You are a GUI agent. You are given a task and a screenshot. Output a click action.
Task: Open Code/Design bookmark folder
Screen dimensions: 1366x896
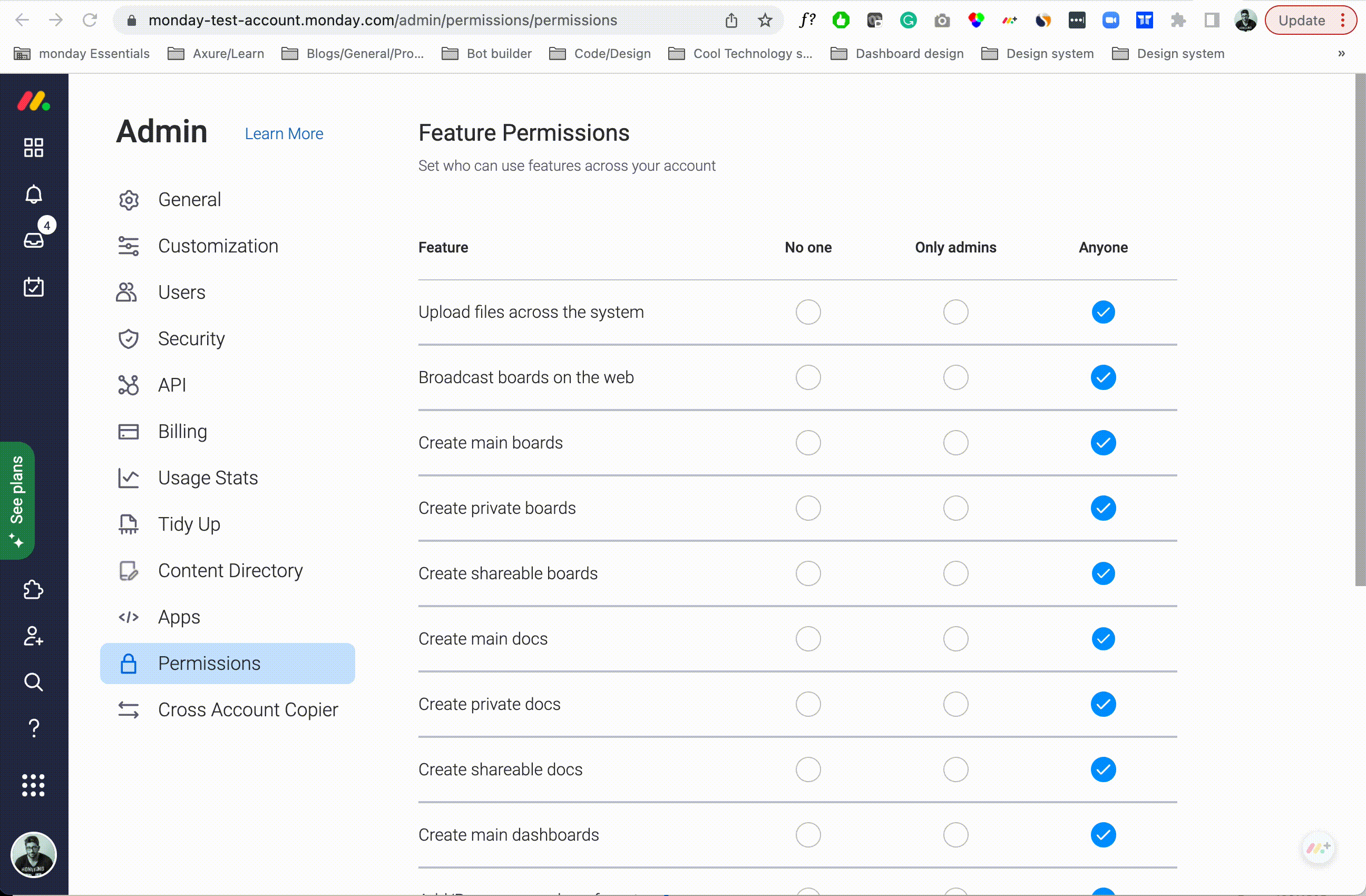[x=600, y=53]
